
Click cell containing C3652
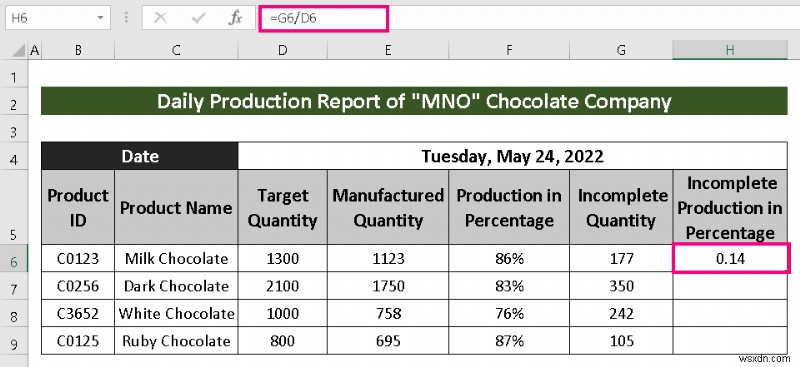[78, 313]
